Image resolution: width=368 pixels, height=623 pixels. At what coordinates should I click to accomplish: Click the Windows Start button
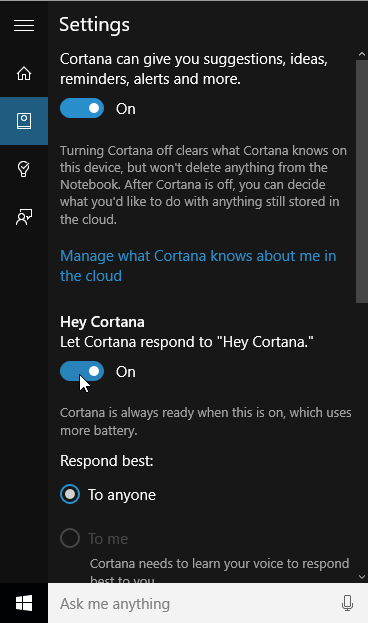click(24, 603)
